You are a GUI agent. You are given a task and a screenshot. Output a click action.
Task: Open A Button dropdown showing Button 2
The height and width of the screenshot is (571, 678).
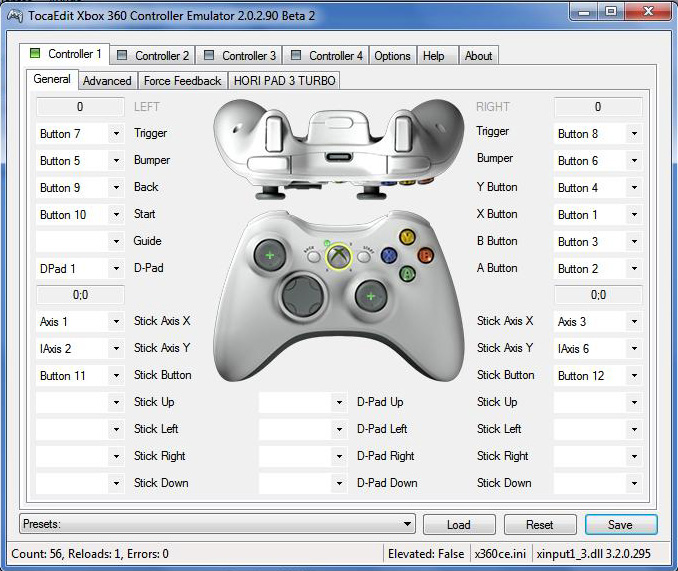598,268
